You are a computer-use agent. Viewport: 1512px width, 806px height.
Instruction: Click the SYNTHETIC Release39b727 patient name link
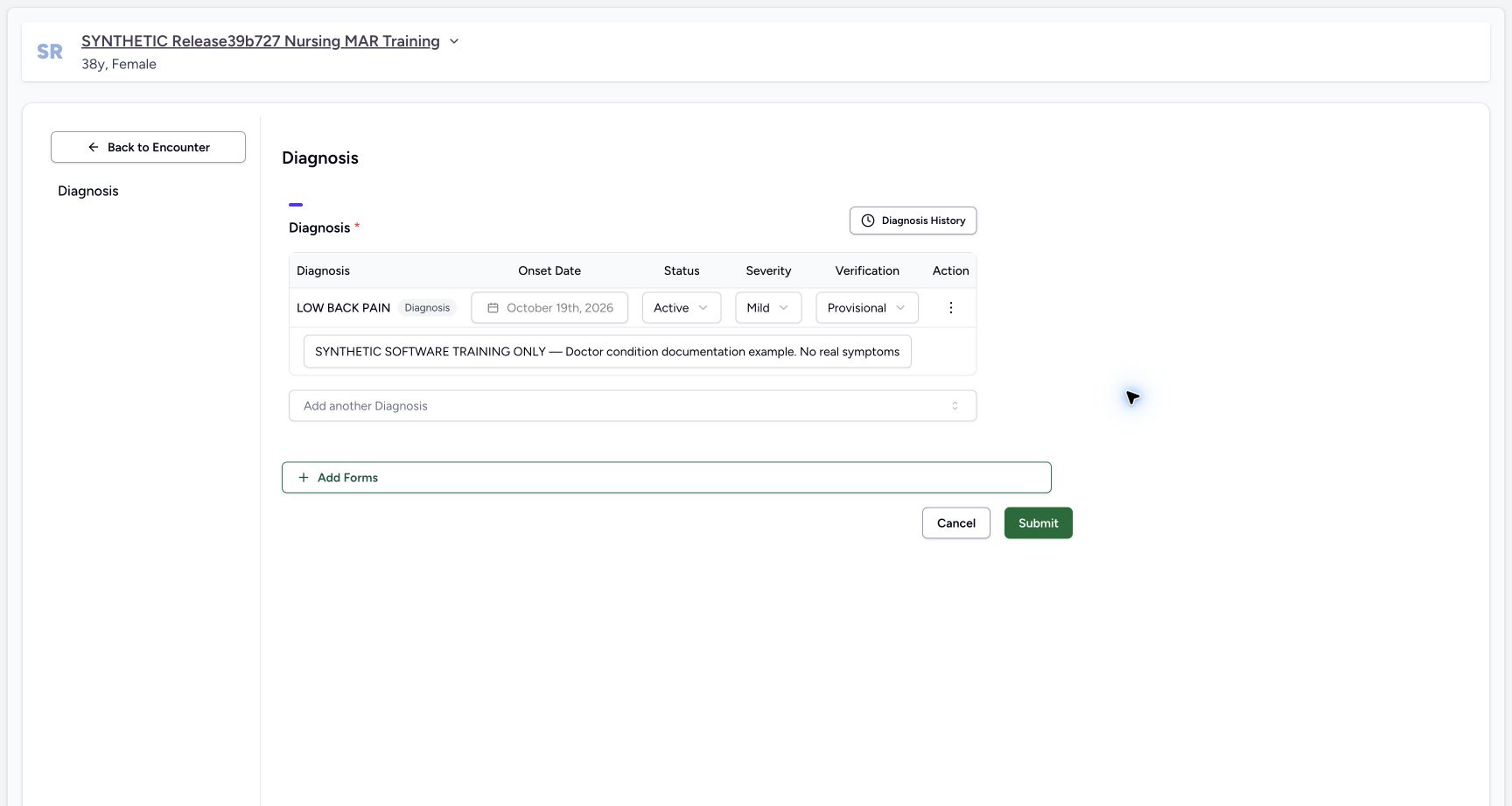261,41
